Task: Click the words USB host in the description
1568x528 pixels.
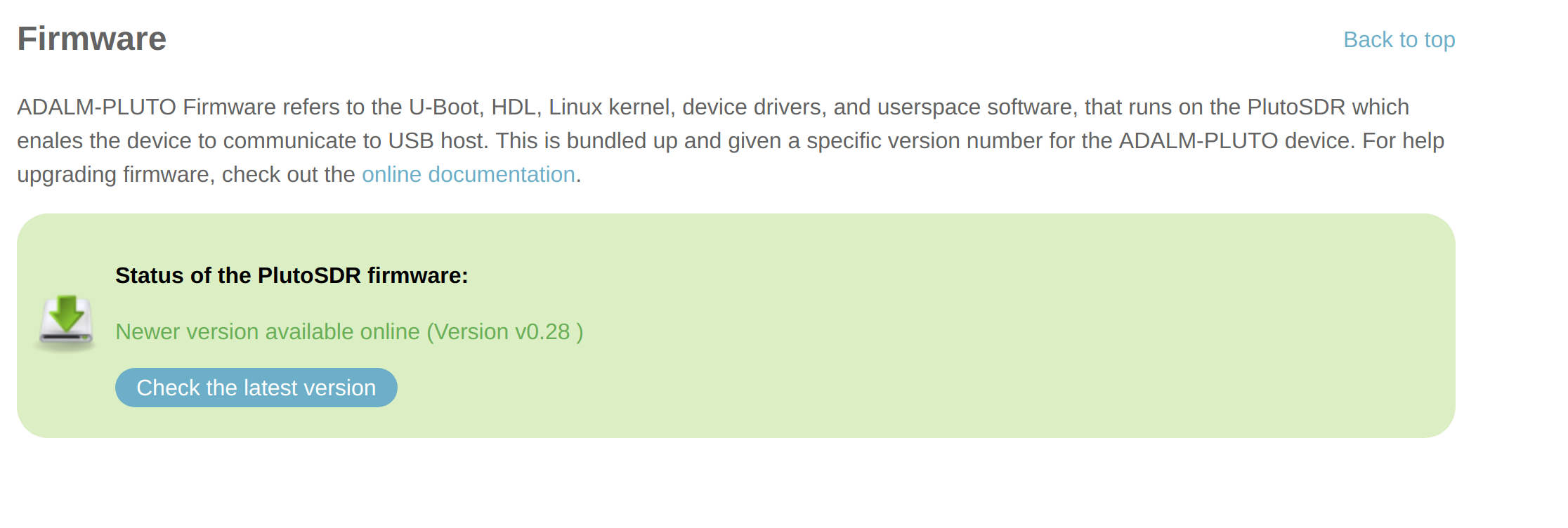Action: (438, 140)
